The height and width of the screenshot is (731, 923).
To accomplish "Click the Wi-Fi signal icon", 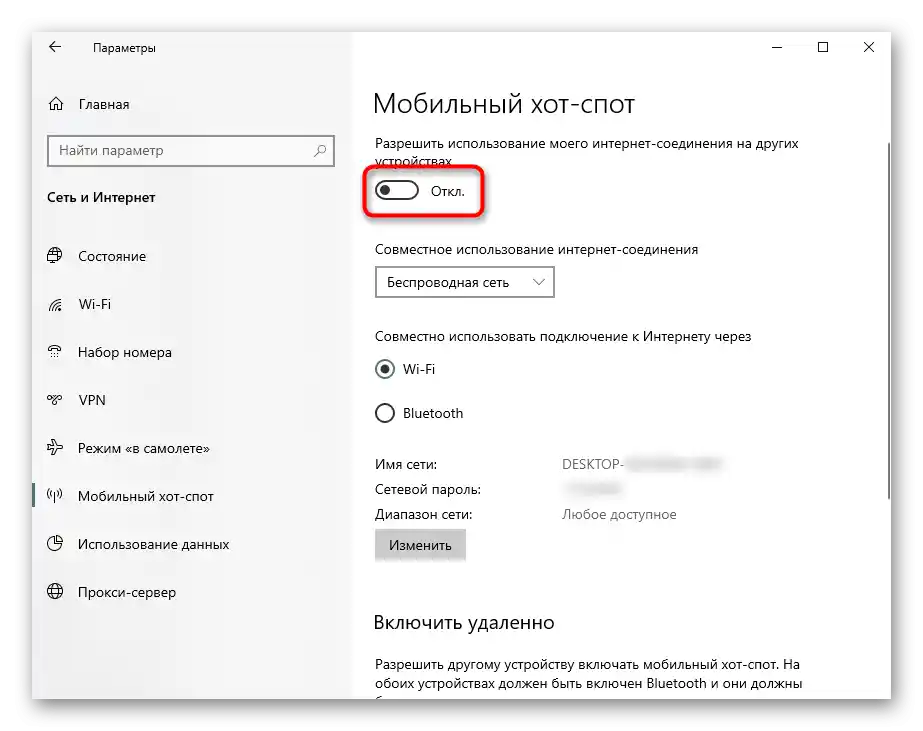I will (x=55, y=304).
